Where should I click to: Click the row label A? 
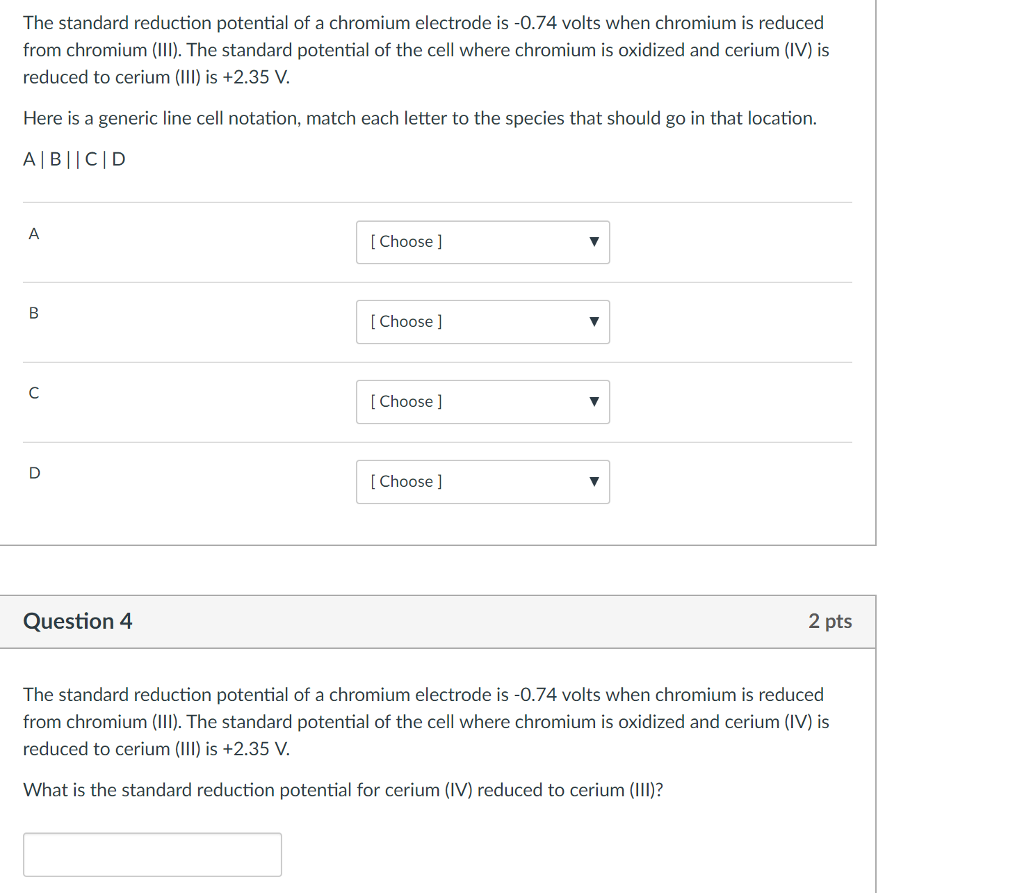tap(34, 234)
